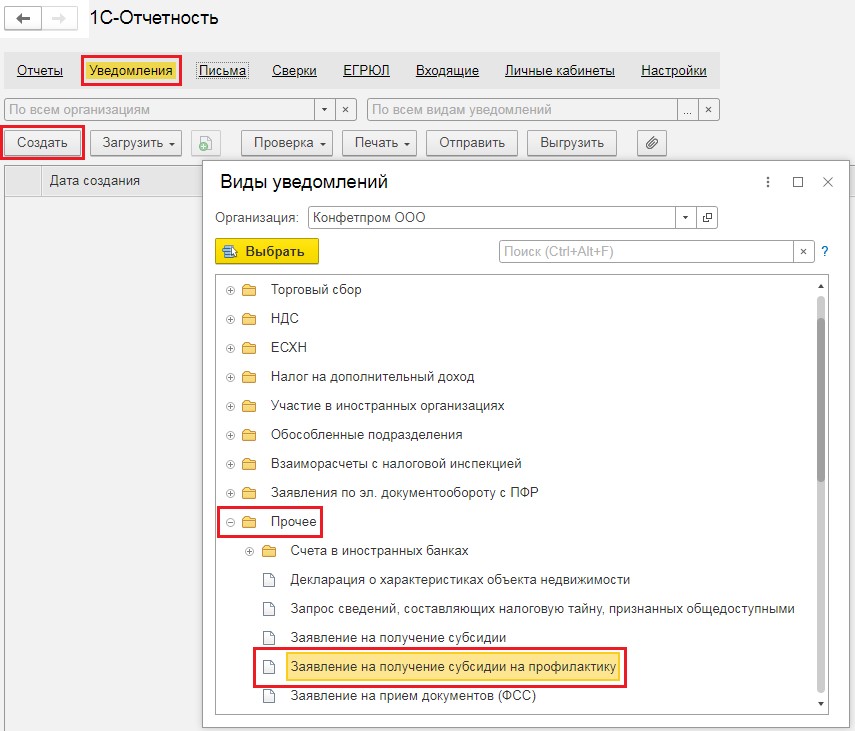Click the Выгрузить button
The width and height of the screenshot is (855, 731).
point(572,143)
